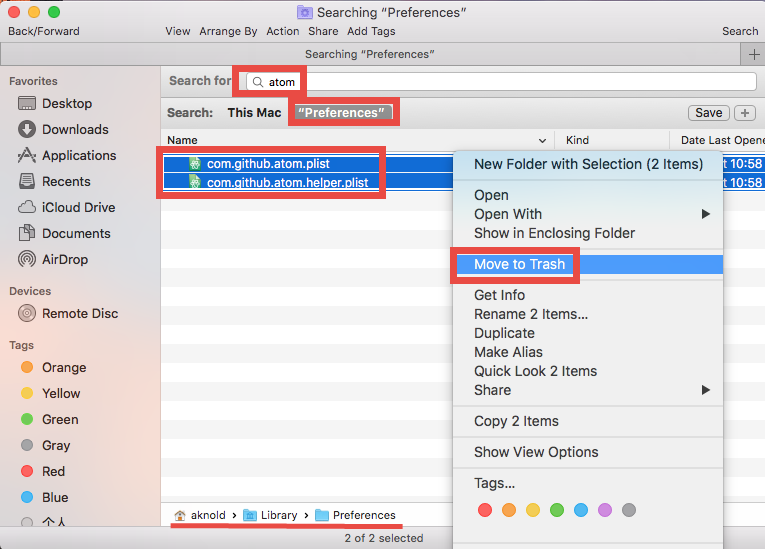Viewport: 765px width, 549px height.
Task: Expand the Open With submenu arrow
Action: [x=705, y=214]
